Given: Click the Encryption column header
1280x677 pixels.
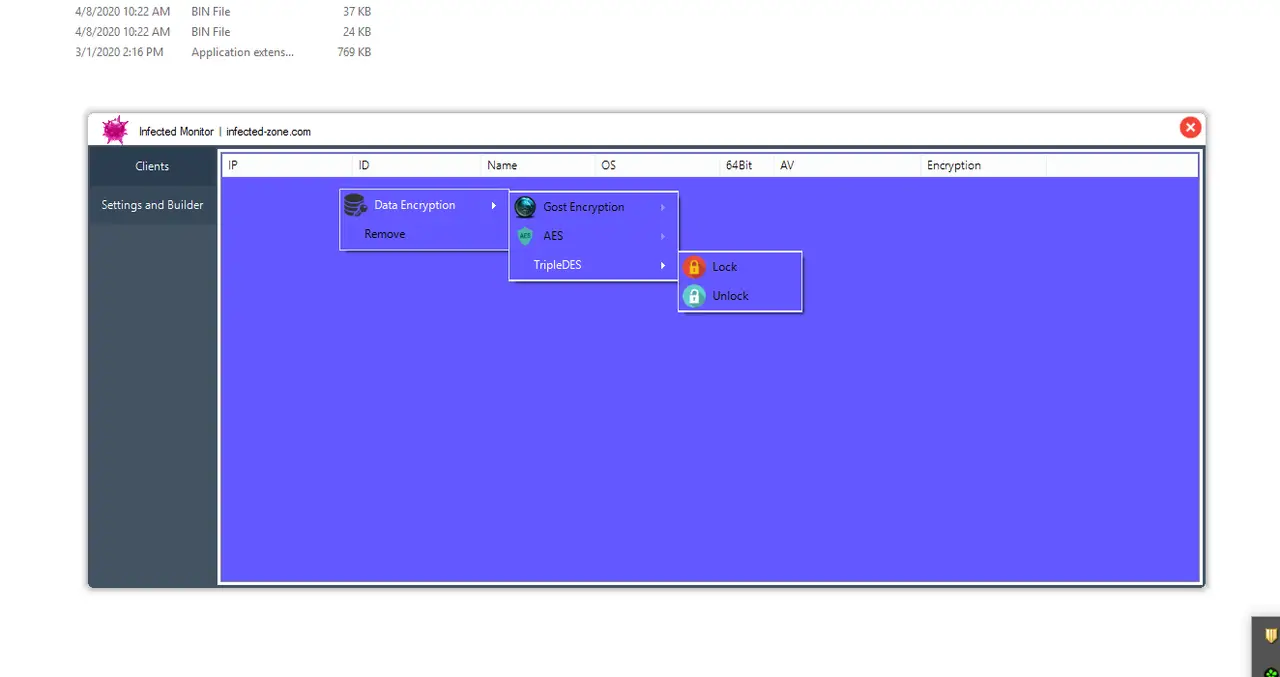Looking at the screenshot, I should pyautogui.click(x=953, y=165).
